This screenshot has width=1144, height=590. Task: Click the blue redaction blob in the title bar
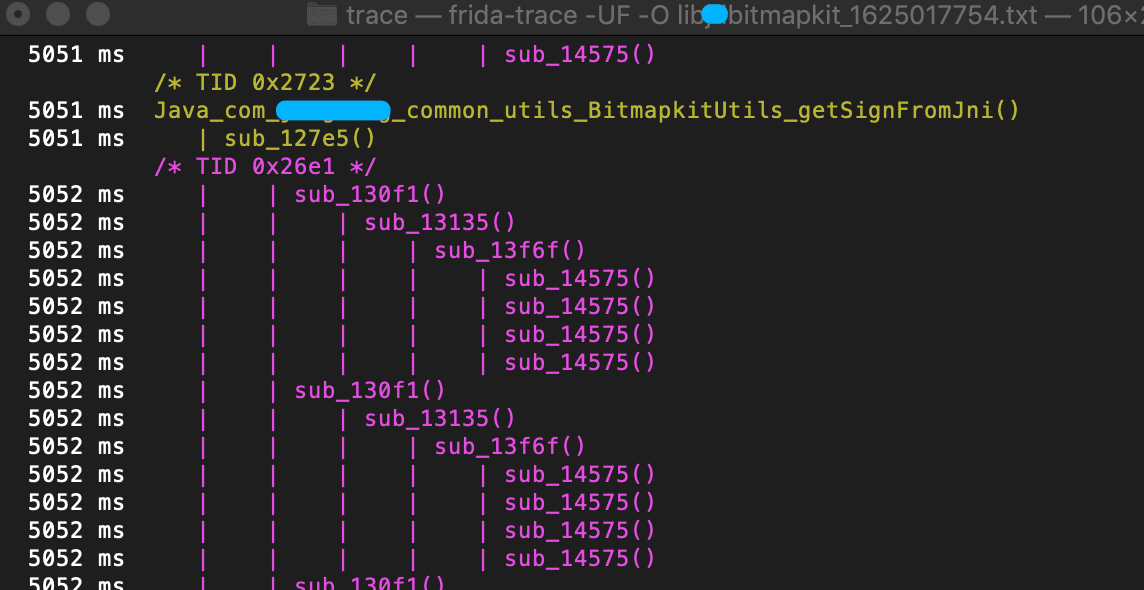click(x=714, y=15)
